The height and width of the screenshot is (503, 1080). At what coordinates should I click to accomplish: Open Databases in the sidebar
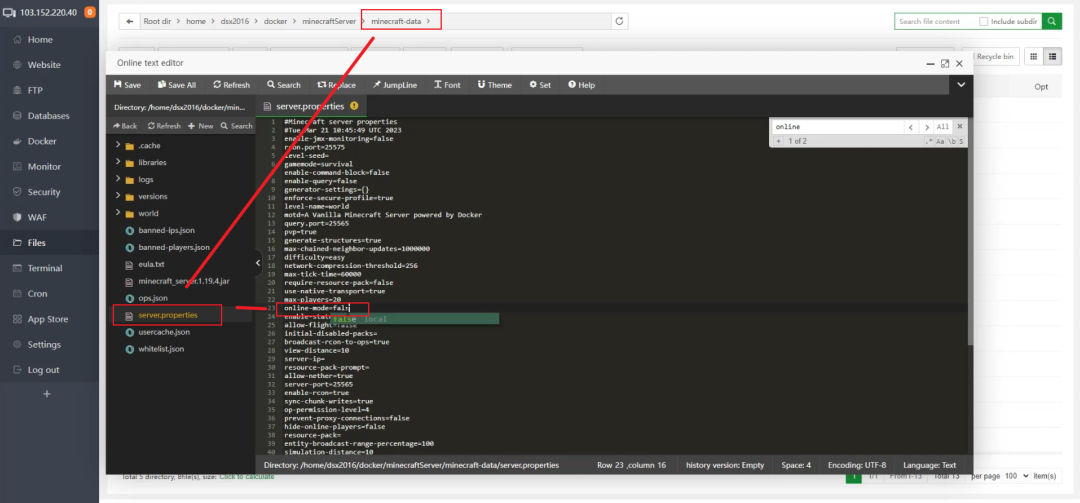48,116
